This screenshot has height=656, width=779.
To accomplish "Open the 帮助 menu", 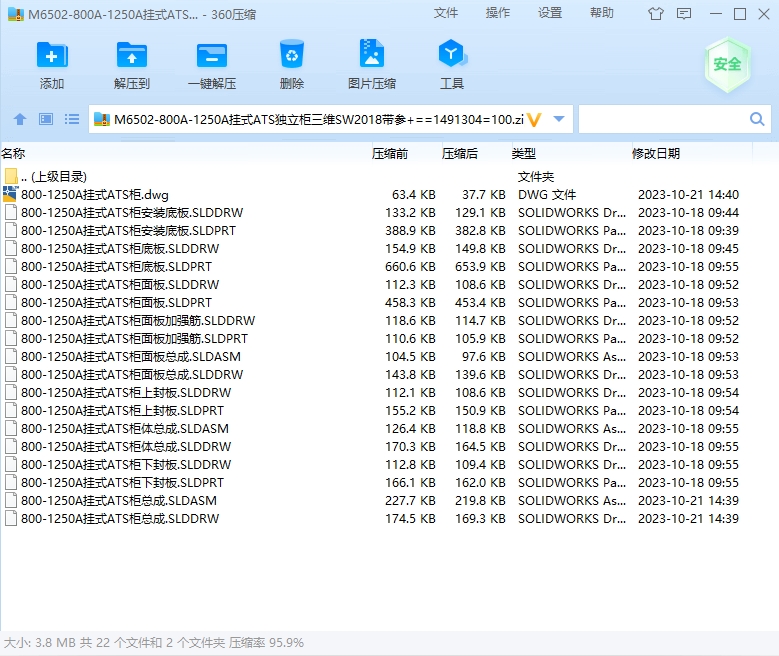I will point(602,13).
